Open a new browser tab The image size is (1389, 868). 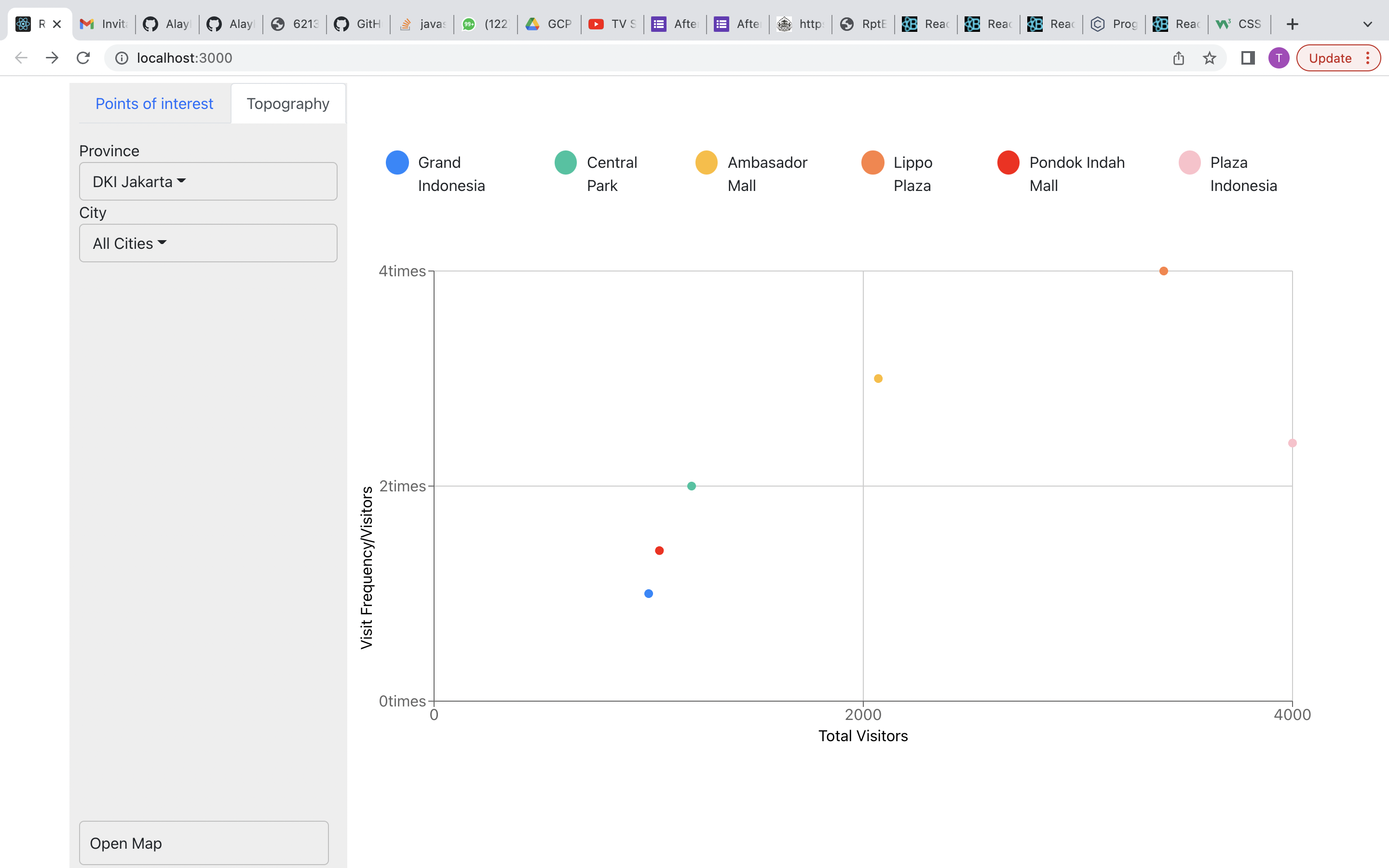1292,24
